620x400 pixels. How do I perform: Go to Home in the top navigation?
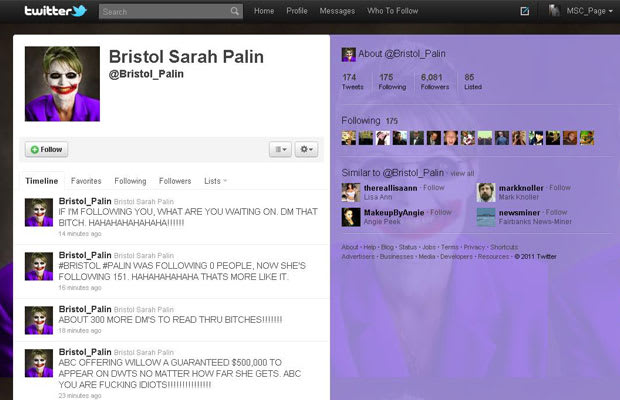(x=264, y=11)
